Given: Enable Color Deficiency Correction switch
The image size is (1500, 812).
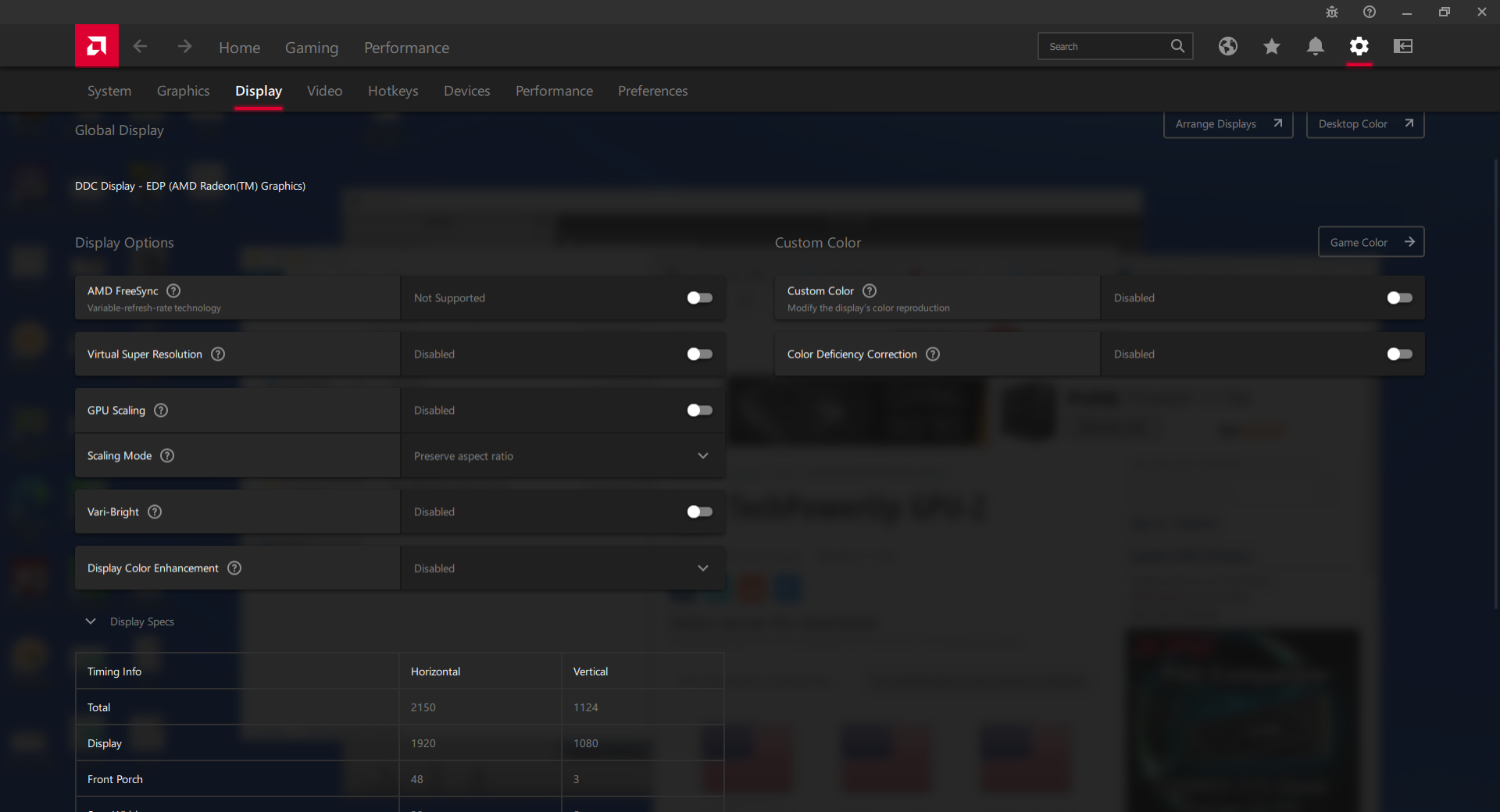Looking at the screenshot, I should point(1399,354).
